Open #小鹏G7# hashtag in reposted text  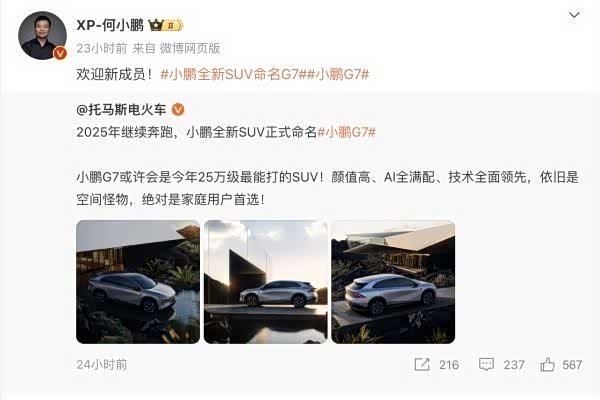coord(347,132)
